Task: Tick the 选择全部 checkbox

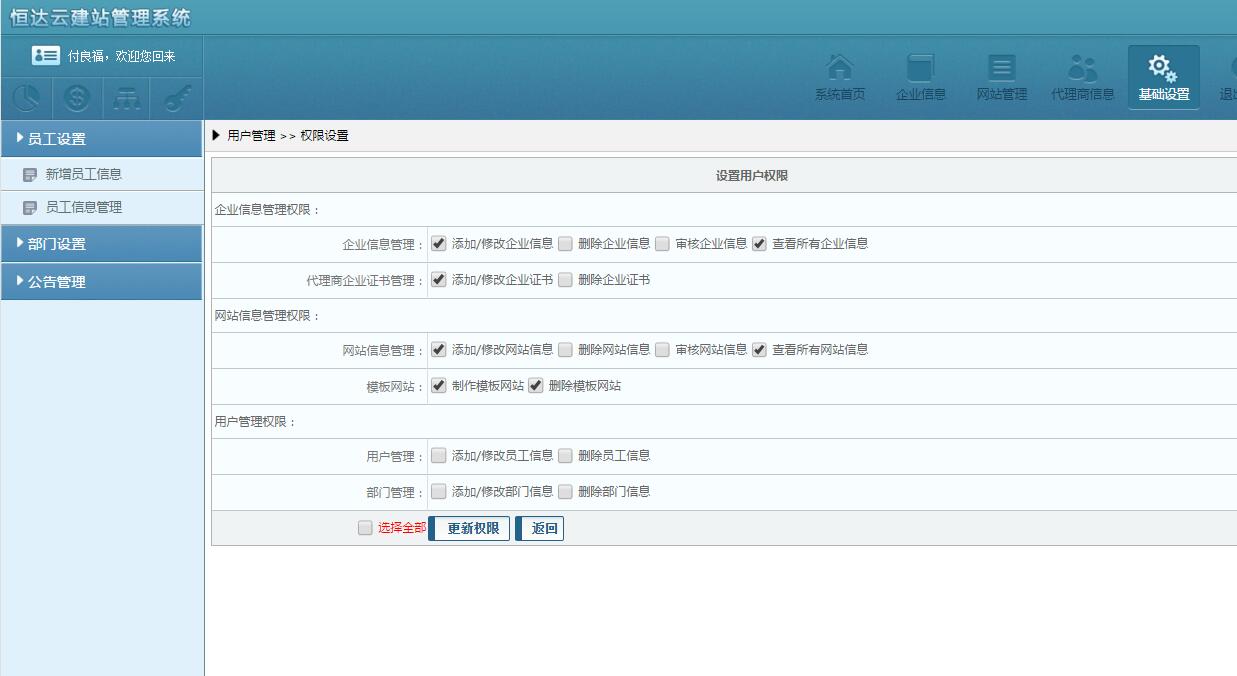Action: [x=365, y=528]
